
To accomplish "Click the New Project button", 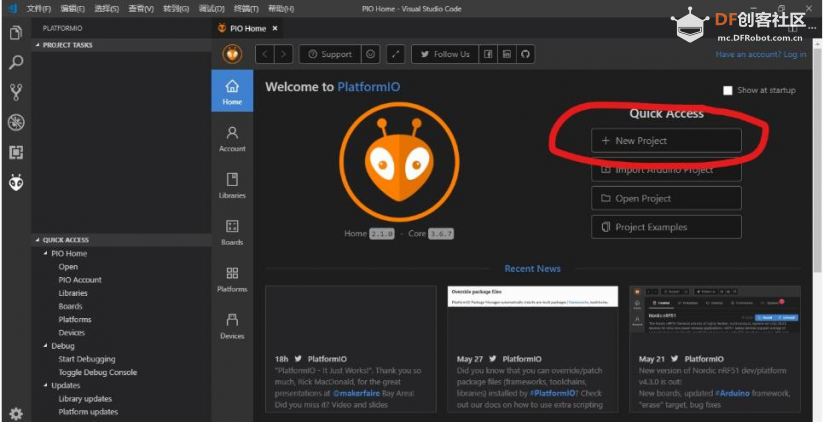I will [666, 141].
